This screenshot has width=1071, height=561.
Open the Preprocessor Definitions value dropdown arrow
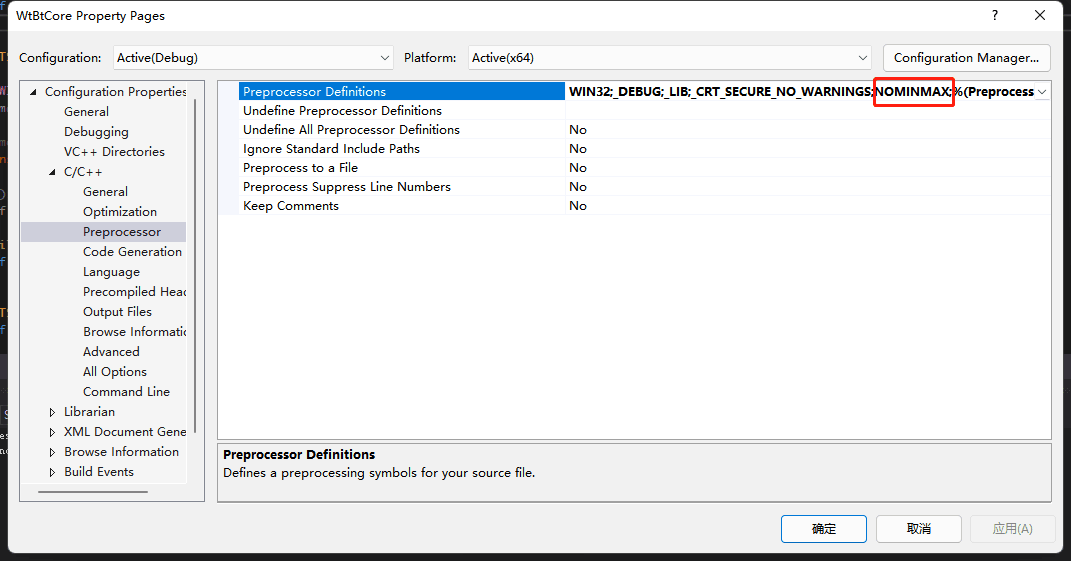coord(1042,92)
